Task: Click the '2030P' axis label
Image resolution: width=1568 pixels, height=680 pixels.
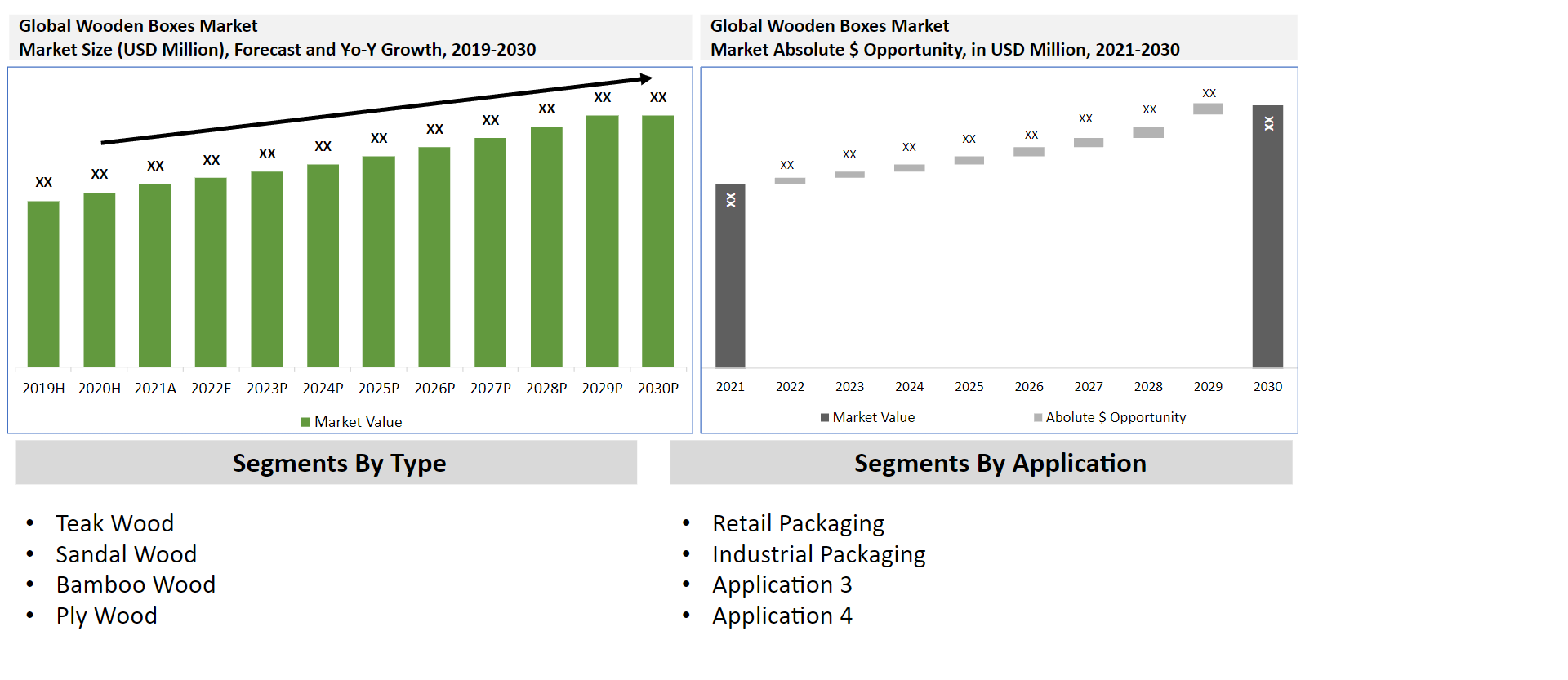Action: click(658, 389)
